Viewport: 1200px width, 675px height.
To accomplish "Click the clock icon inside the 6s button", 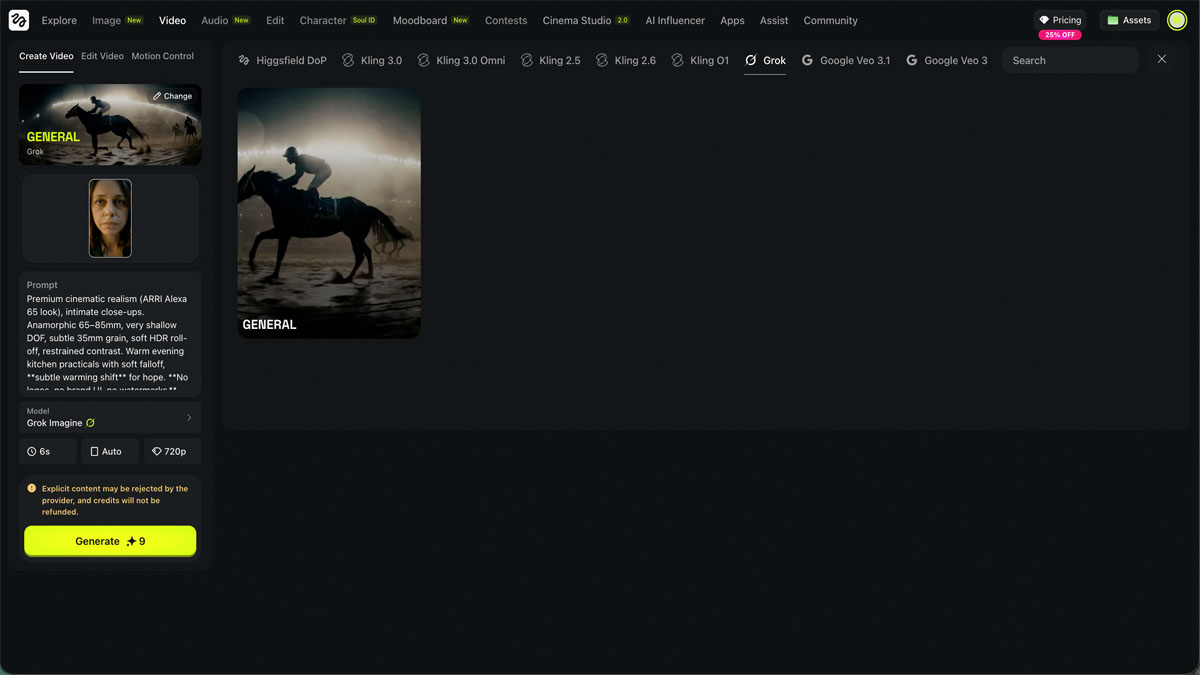I will tap(31, 451).
